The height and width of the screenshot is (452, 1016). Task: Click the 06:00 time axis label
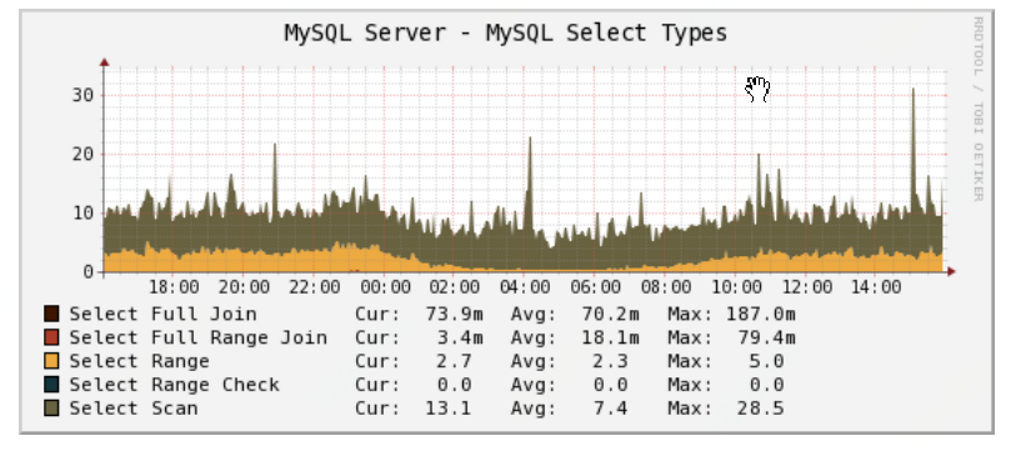point(595,287)
